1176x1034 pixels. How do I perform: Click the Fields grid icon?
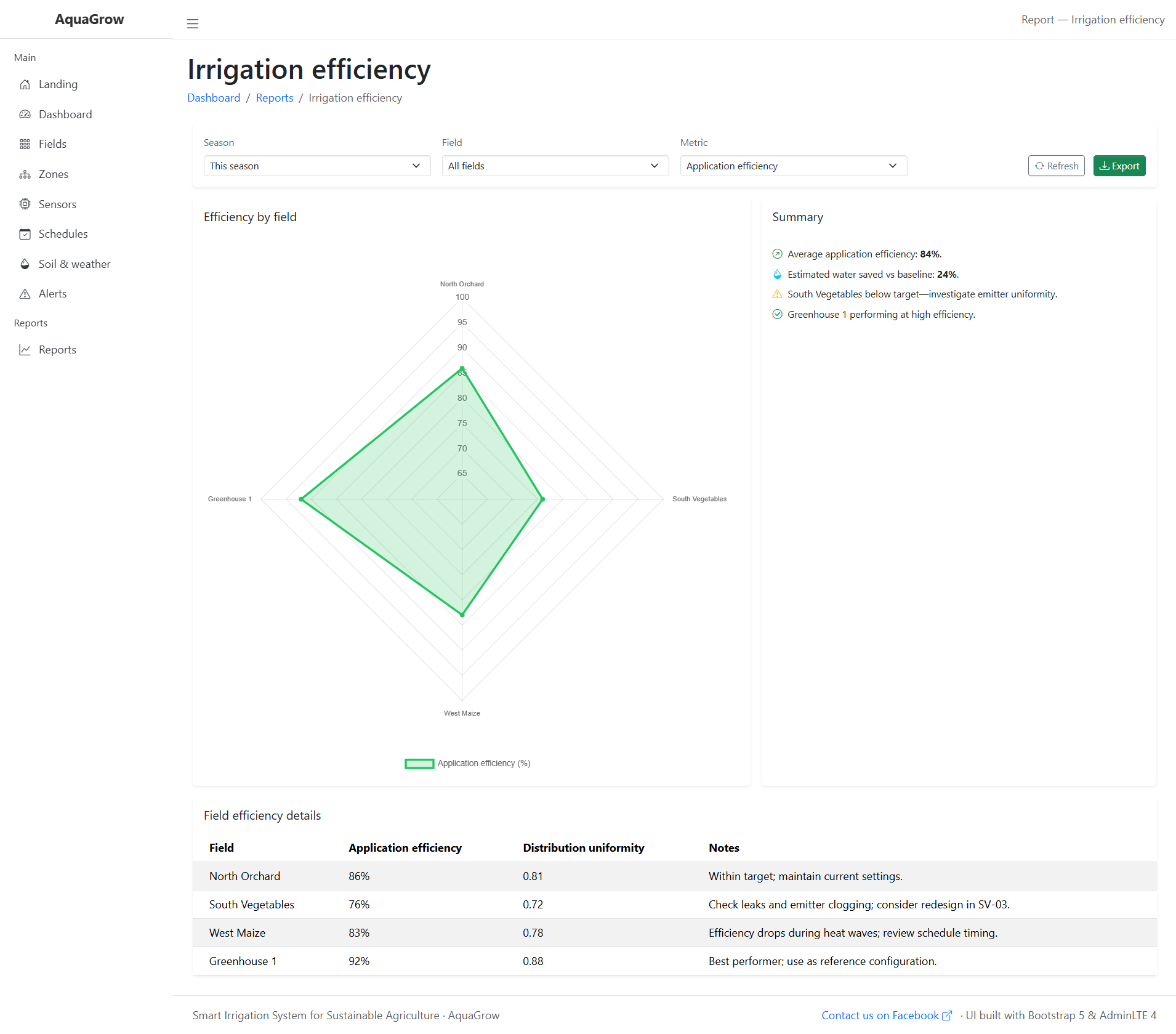click(x=25, y=144)
